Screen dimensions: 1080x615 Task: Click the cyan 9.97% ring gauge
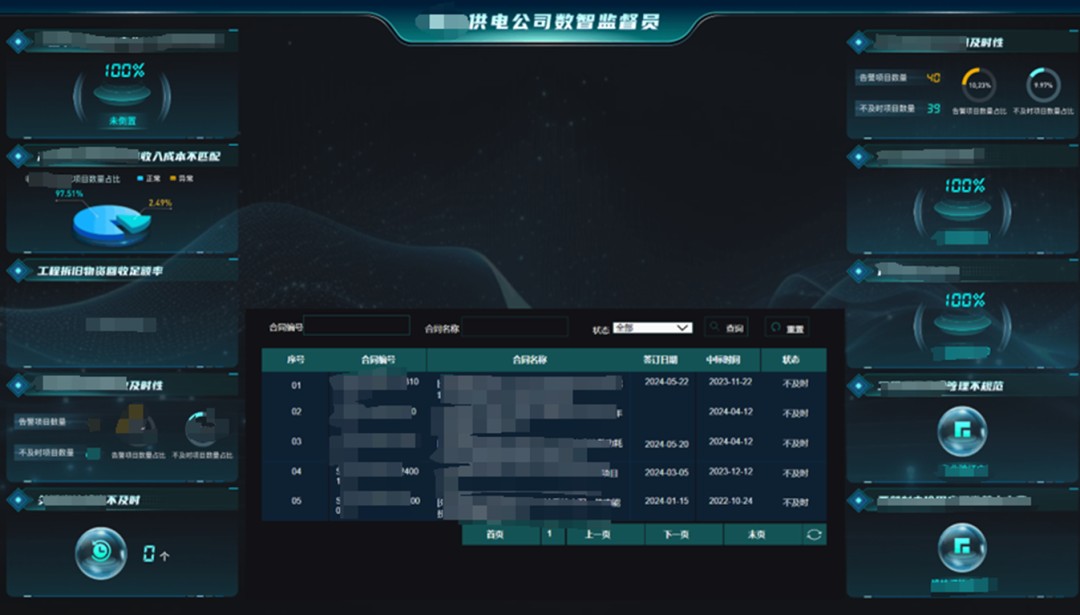click(1043, 85)
